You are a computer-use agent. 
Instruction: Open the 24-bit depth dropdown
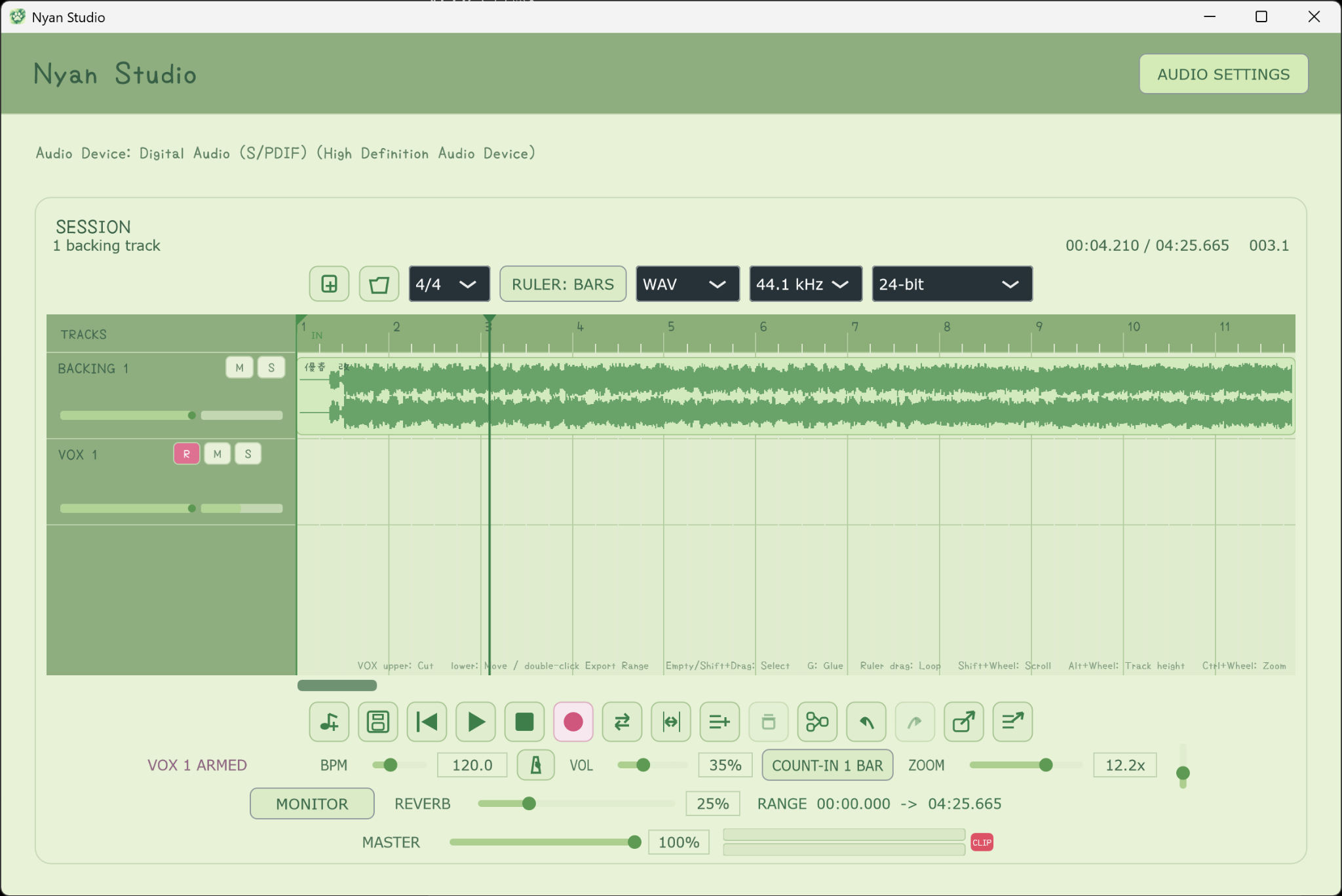[952, 284]
